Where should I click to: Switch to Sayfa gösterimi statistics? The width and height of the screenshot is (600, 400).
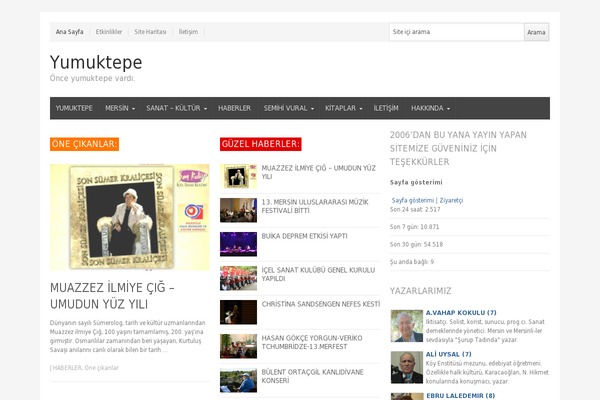(x=412, y=201)
